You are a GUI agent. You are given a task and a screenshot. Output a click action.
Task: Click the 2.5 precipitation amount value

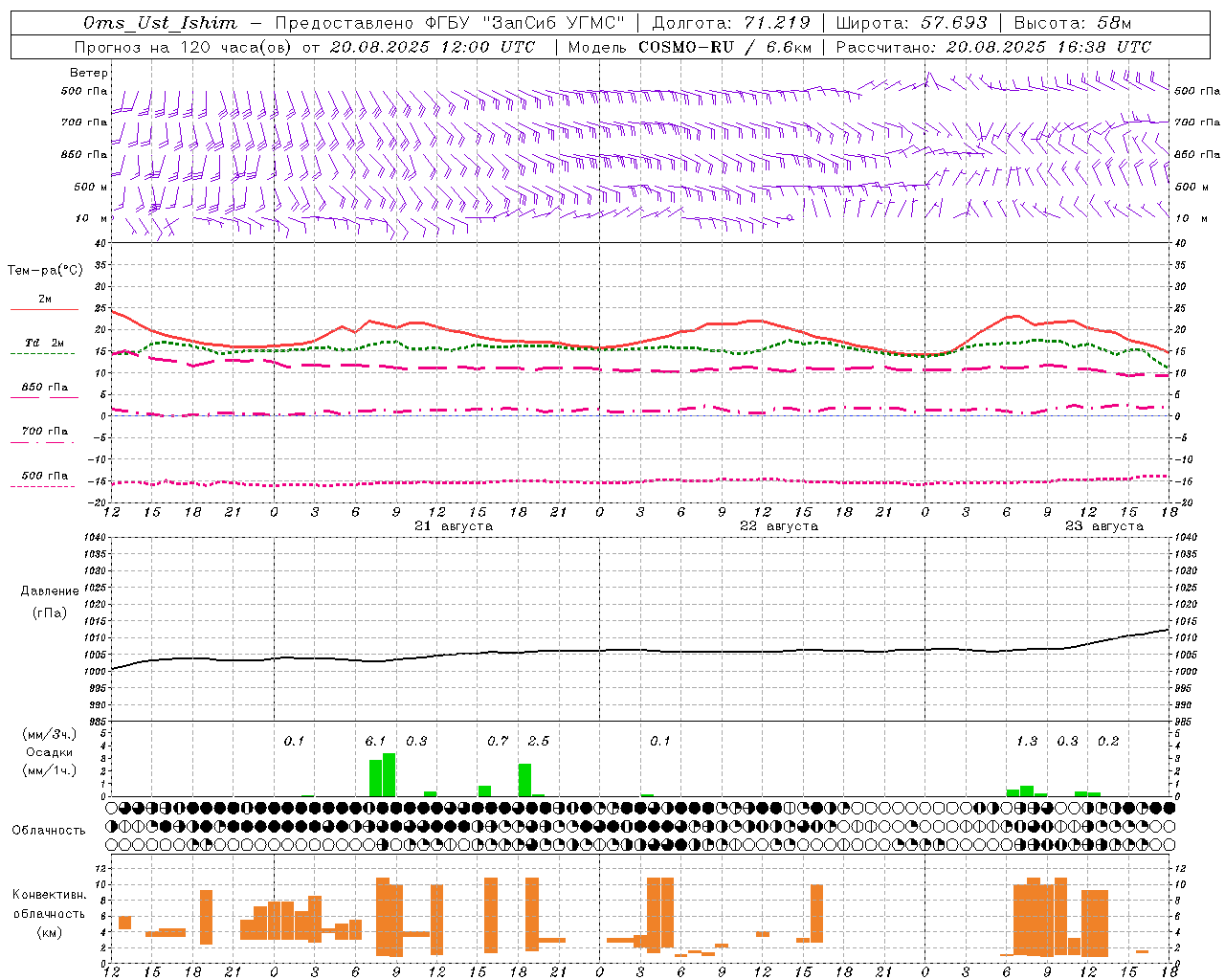(x=539, y=741)
